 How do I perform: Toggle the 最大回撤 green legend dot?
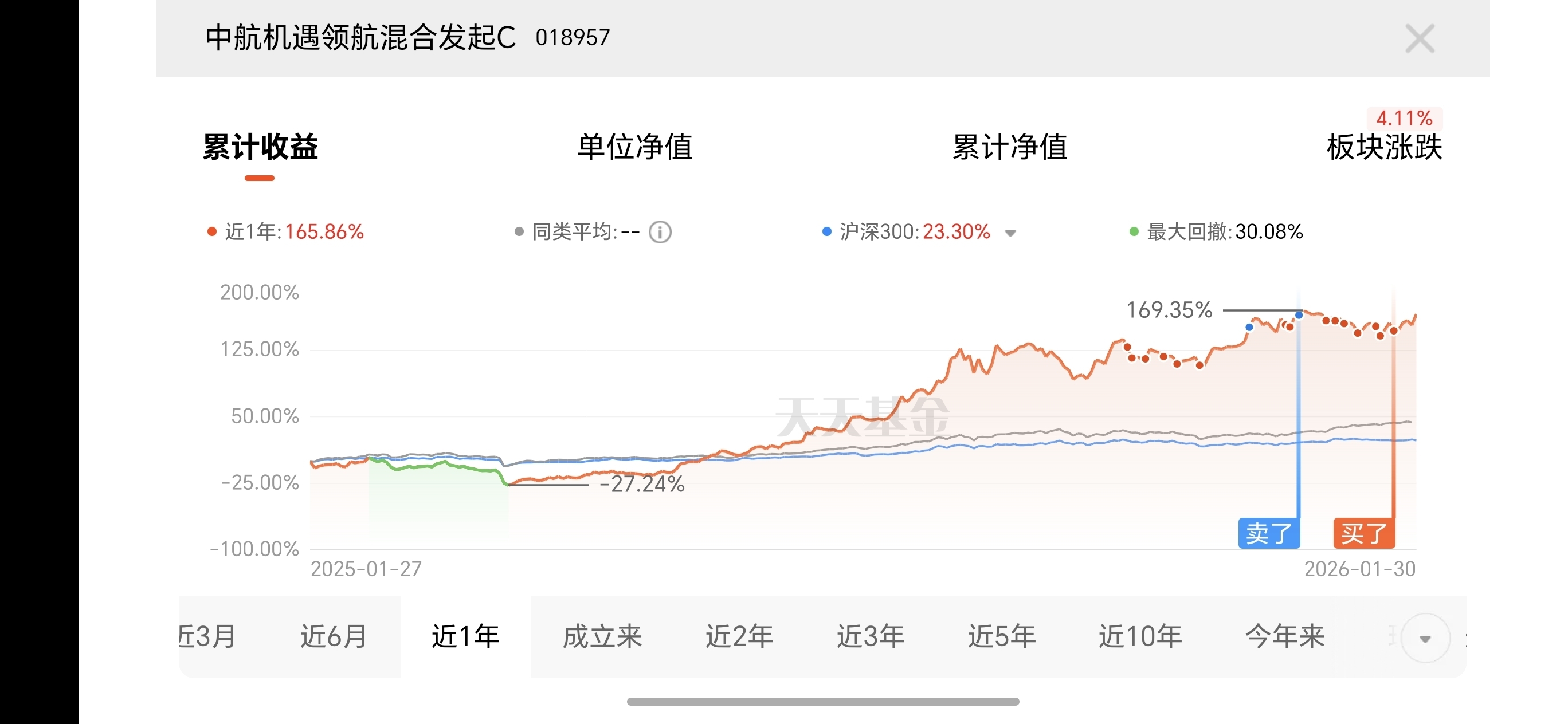point(1134,232)
